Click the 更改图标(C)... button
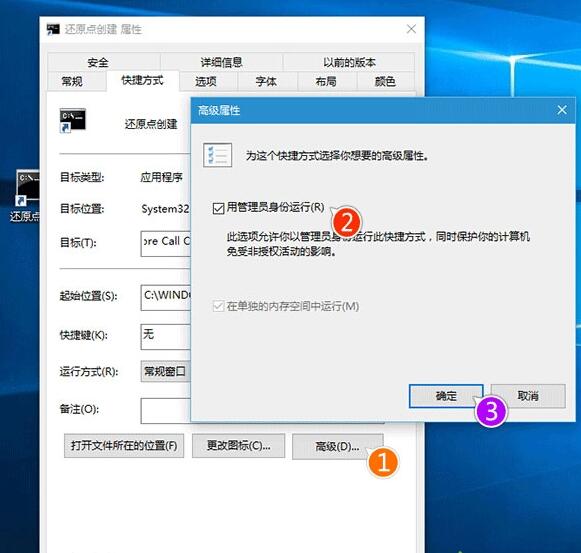Screen dimensions: 581x553 point(238,446)
